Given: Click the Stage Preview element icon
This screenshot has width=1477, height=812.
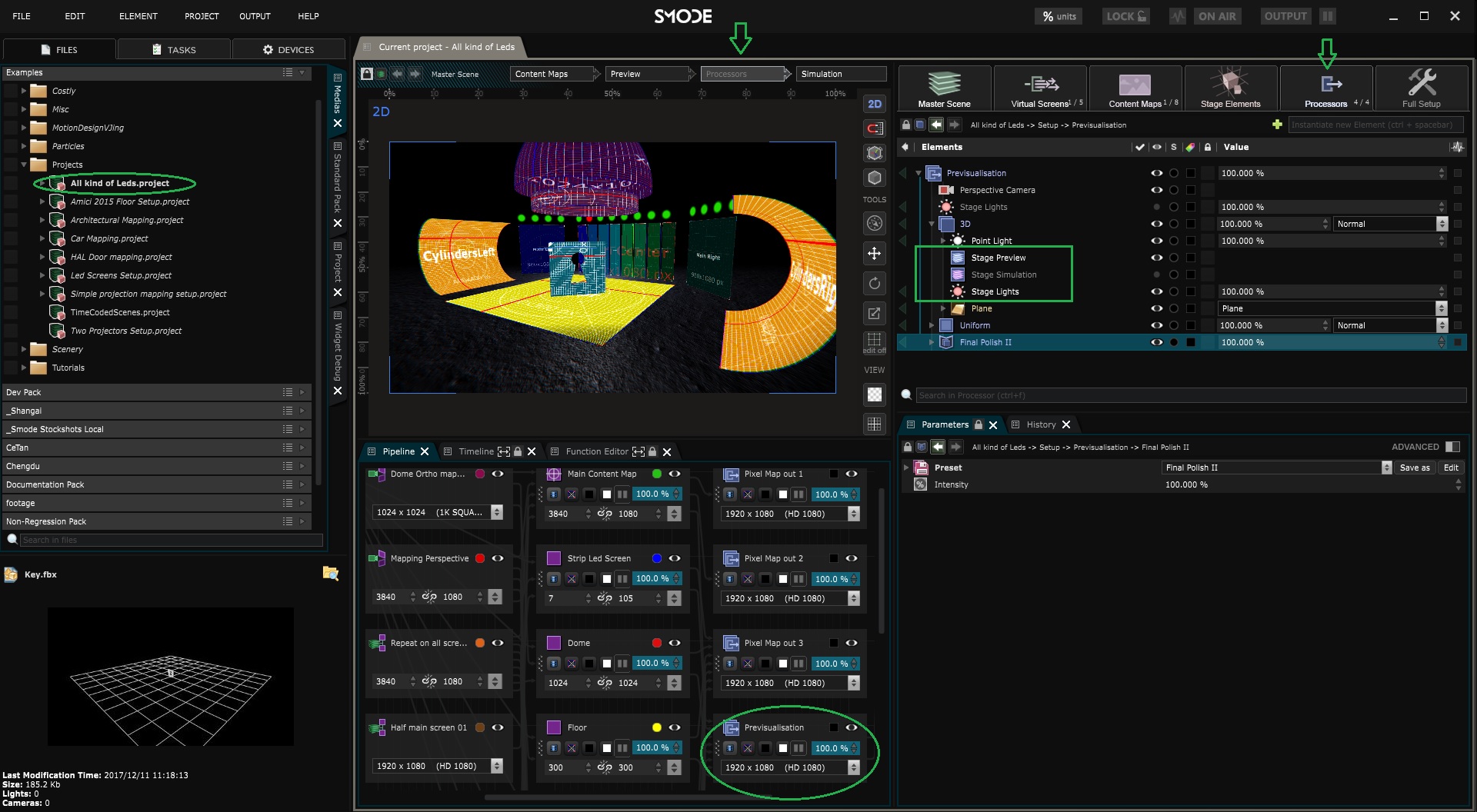Looking at the screenshot, I should click(958, 258).
